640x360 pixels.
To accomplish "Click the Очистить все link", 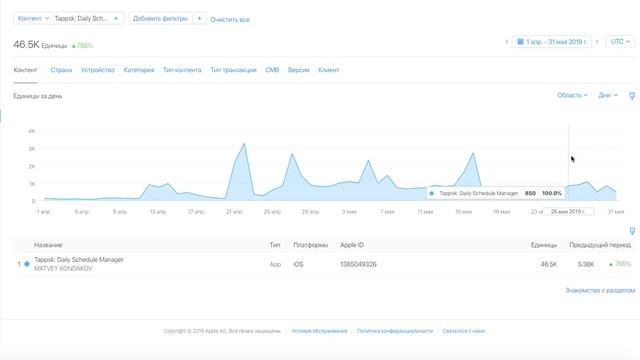I will point(230,20).
